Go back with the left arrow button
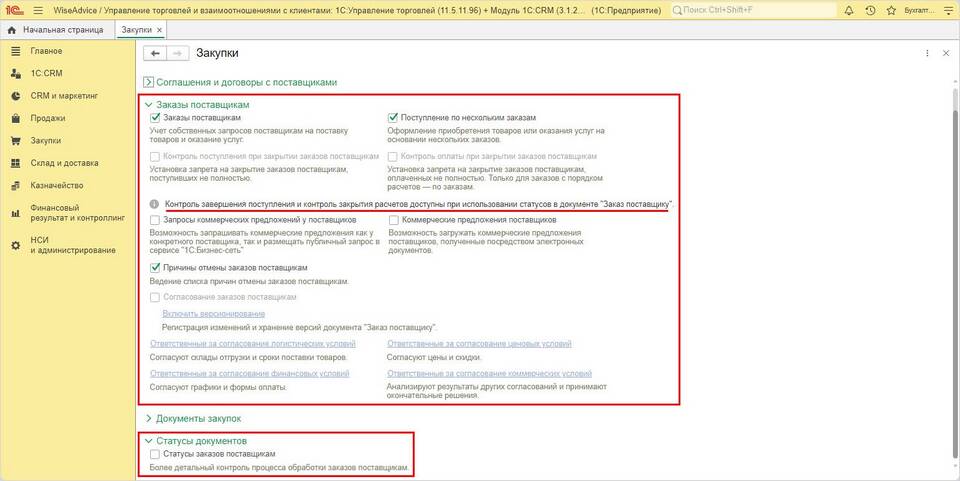 pos(154,54)
